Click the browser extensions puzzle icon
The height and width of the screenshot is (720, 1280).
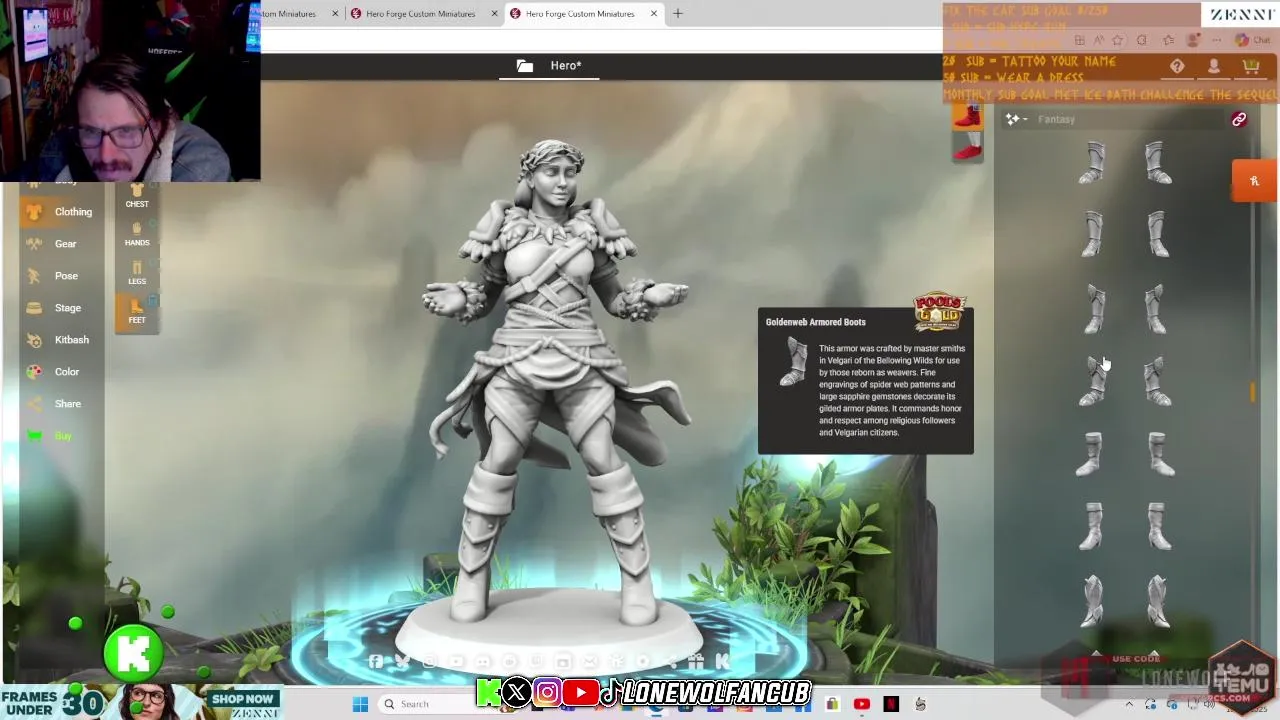tap(1142, 40)
